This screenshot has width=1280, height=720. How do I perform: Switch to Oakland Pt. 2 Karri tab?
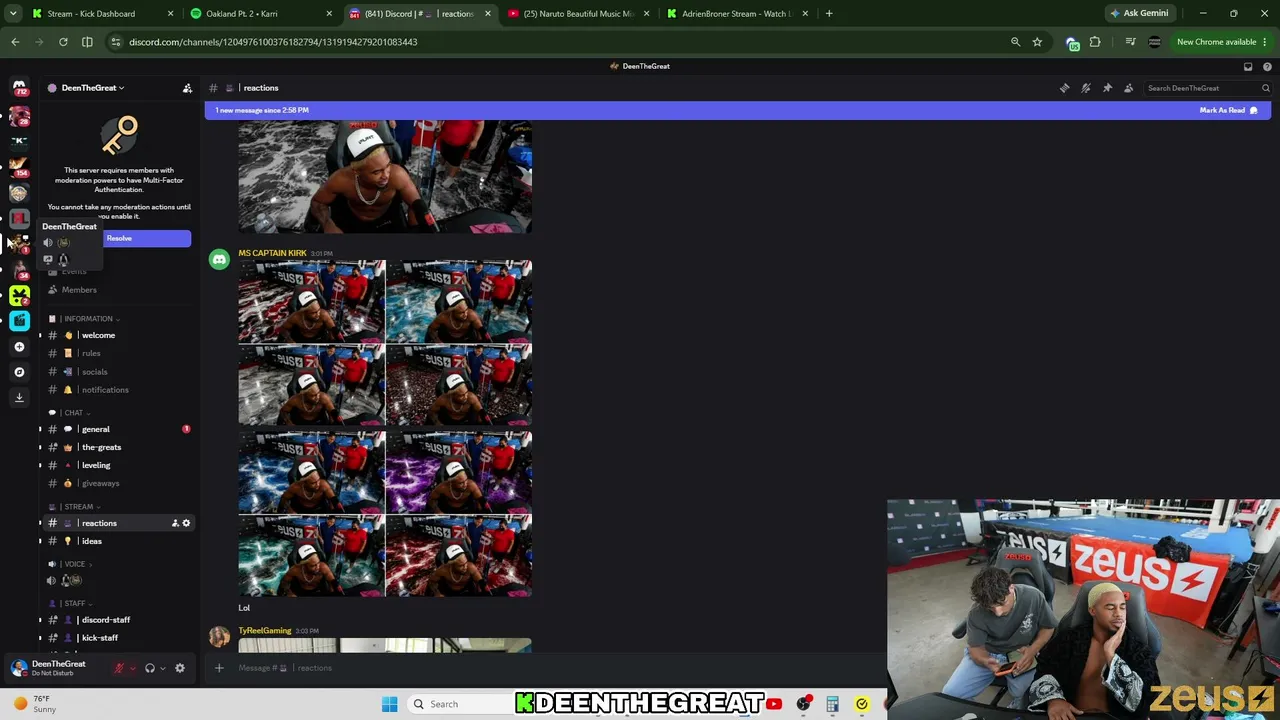tap(261, 14)
